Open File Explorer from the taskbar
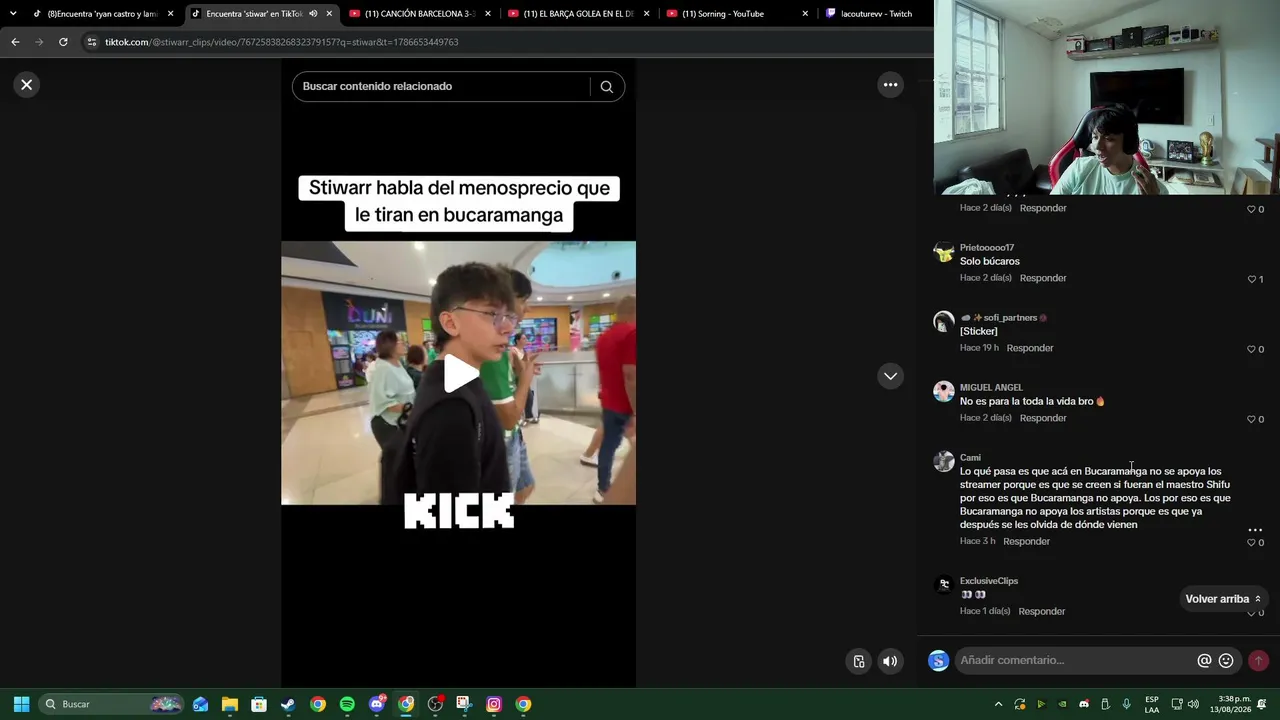1280x720 pixels. [230, 704]
